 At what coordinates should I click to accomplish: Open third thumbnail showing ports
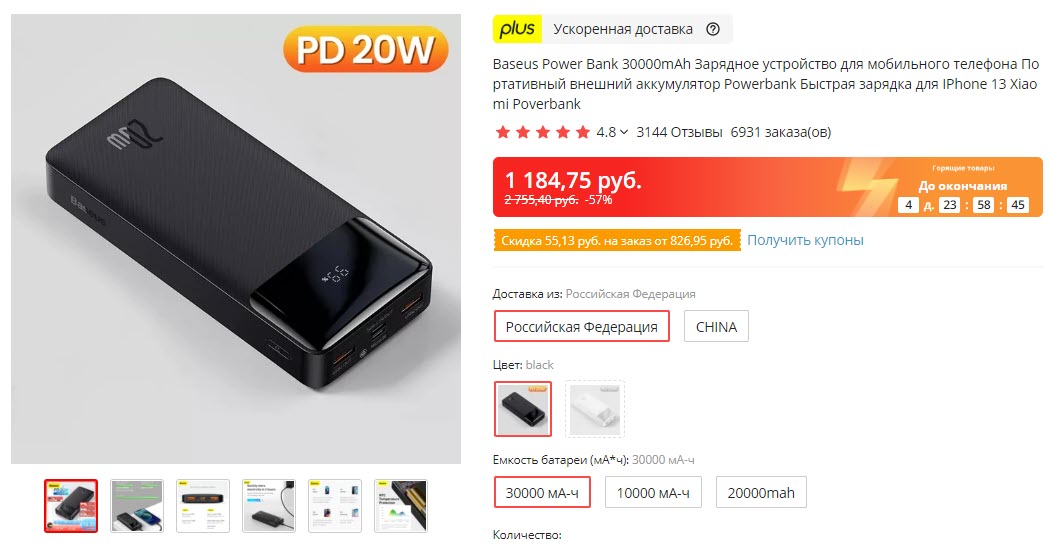pos(203,506)
